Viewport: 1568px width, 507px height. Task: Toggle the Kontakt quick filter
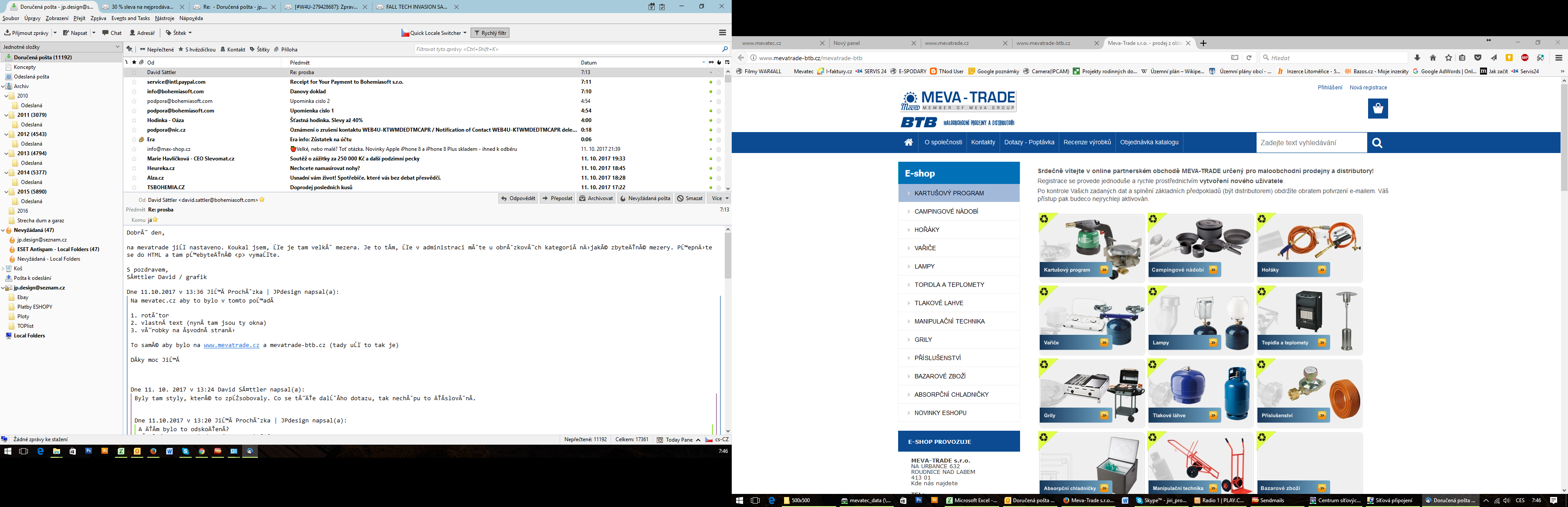coord(233,49)
